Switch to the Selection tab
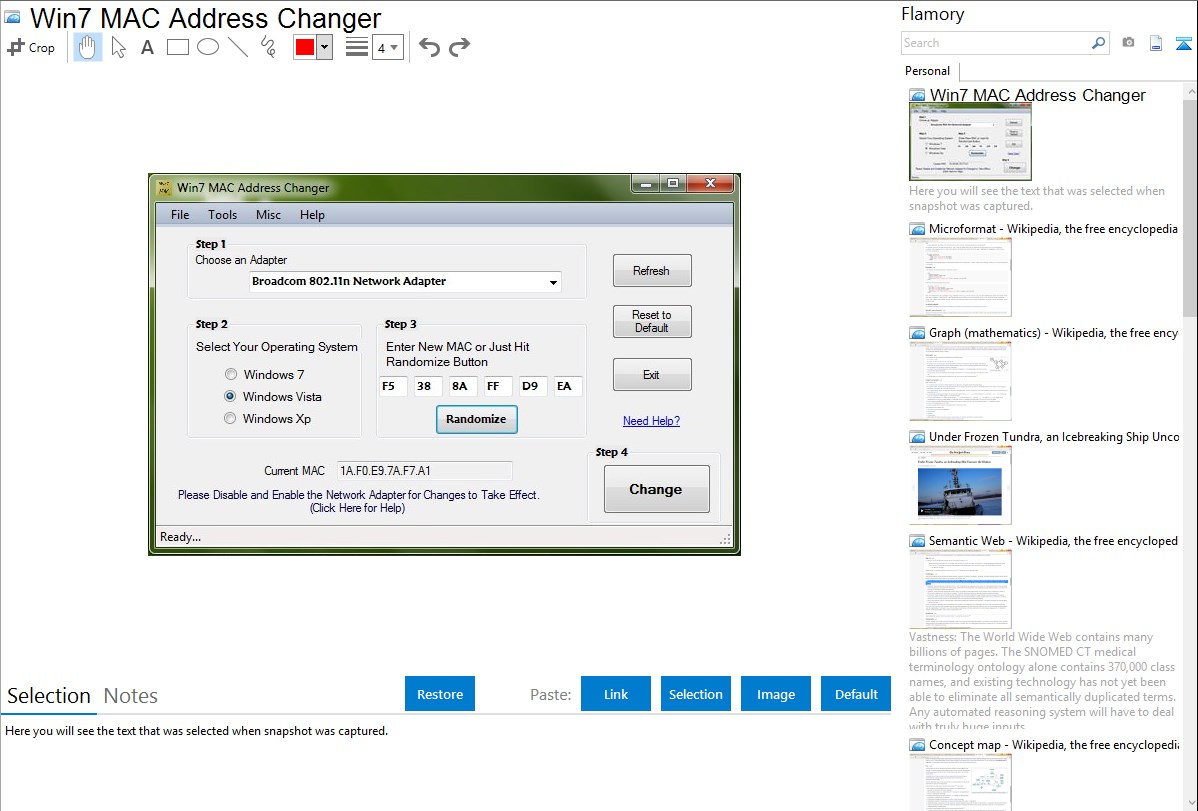The width and height of the screenshot is (1198, 811). coord(49,696)
